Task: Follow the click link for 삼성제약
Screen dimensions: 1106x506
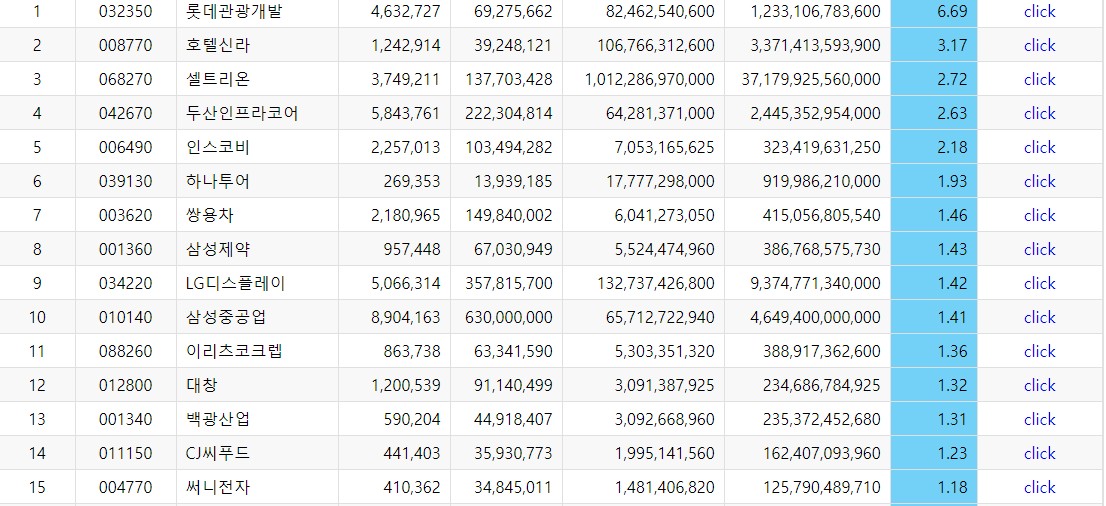Action: (1039, 249)
